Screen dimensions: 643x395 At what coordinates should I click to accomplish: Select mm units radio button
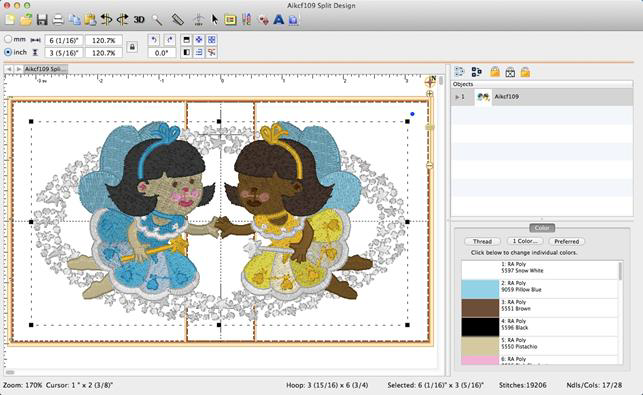point(8,39)
